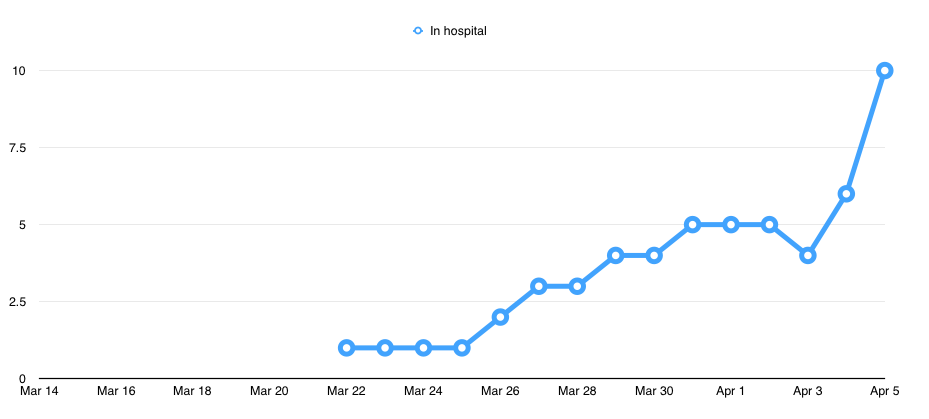Click the In hospital legend marker icon
Image resolution: width=929 pixels, height=419 pixels.
pyautogui.click(x=418, y=31)
